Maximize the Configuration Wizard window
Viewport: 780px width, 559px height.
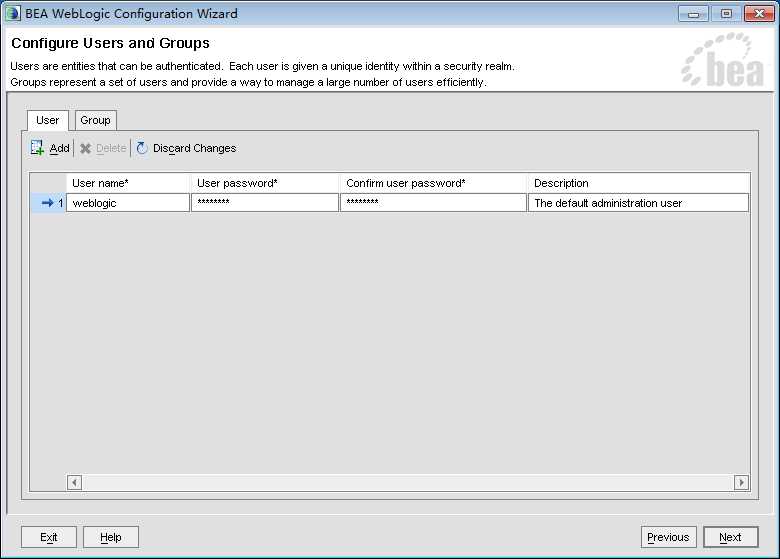[726, 13]
